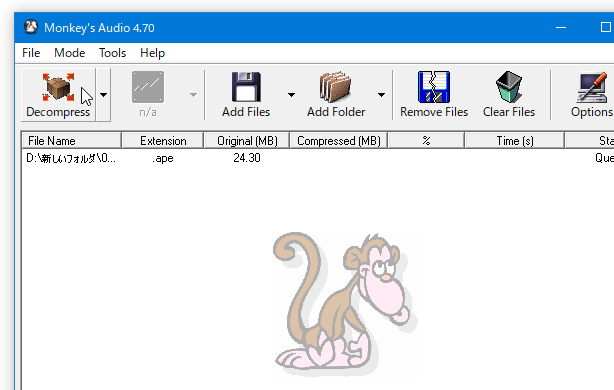The width and height of the screenshot is (614, 390).
Task: Click the Monkey's Audio title bar icon
Action: pos(31,27)
